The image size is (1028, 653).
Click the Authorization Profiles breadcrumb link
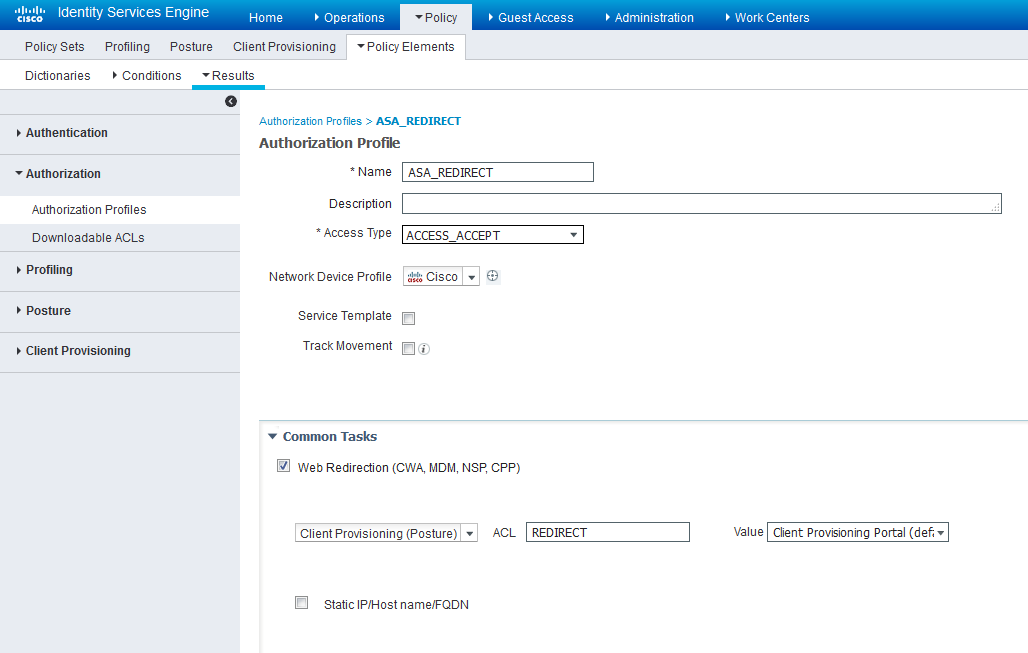pyautogui.click(x=310, y=121)
